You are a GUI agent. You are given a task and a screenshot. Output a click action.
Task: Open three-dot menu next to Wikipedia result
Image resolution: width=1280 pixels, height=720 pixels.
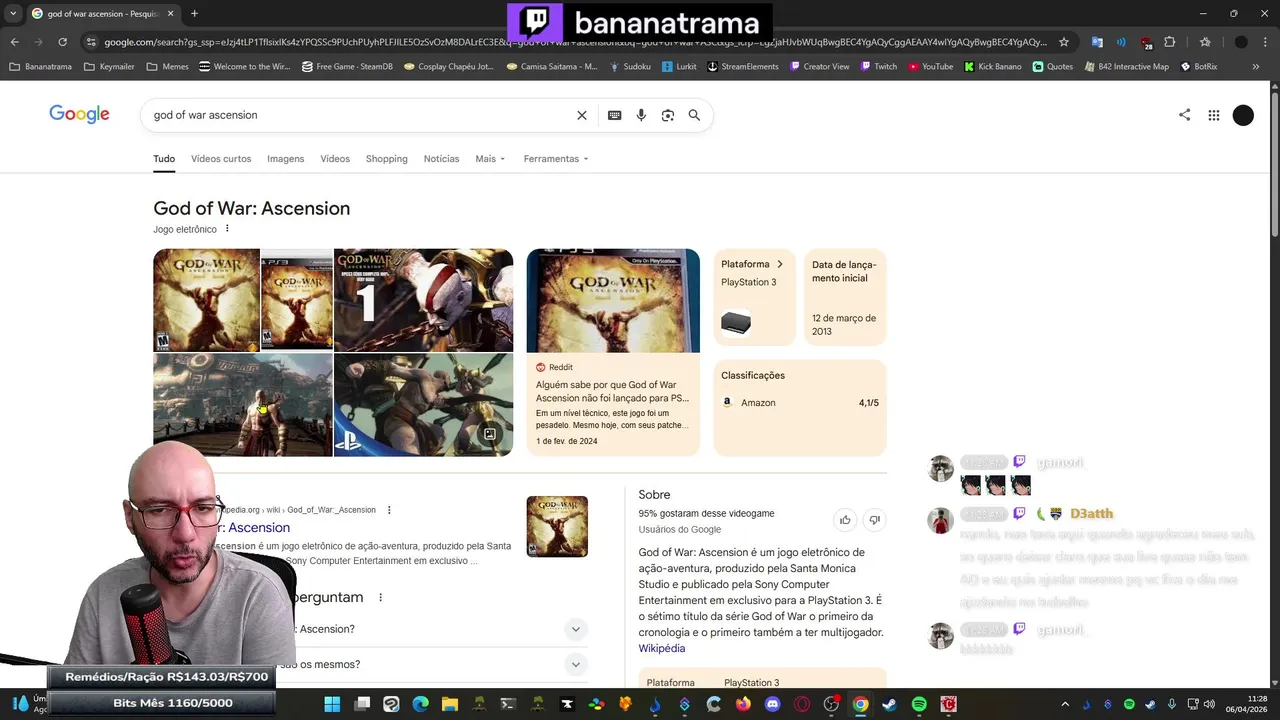point(389,510)
